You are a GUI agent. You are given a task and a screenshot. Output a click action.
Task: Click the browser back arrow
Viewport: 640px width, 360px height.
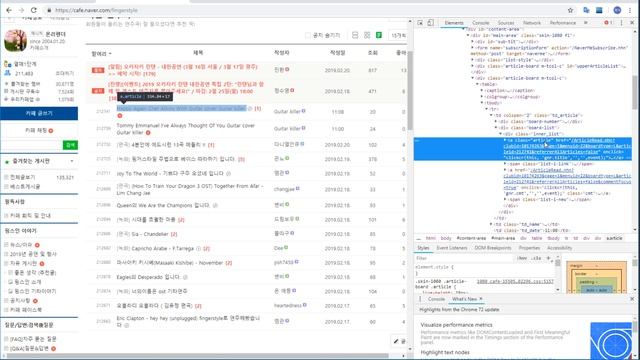(9, 10)
